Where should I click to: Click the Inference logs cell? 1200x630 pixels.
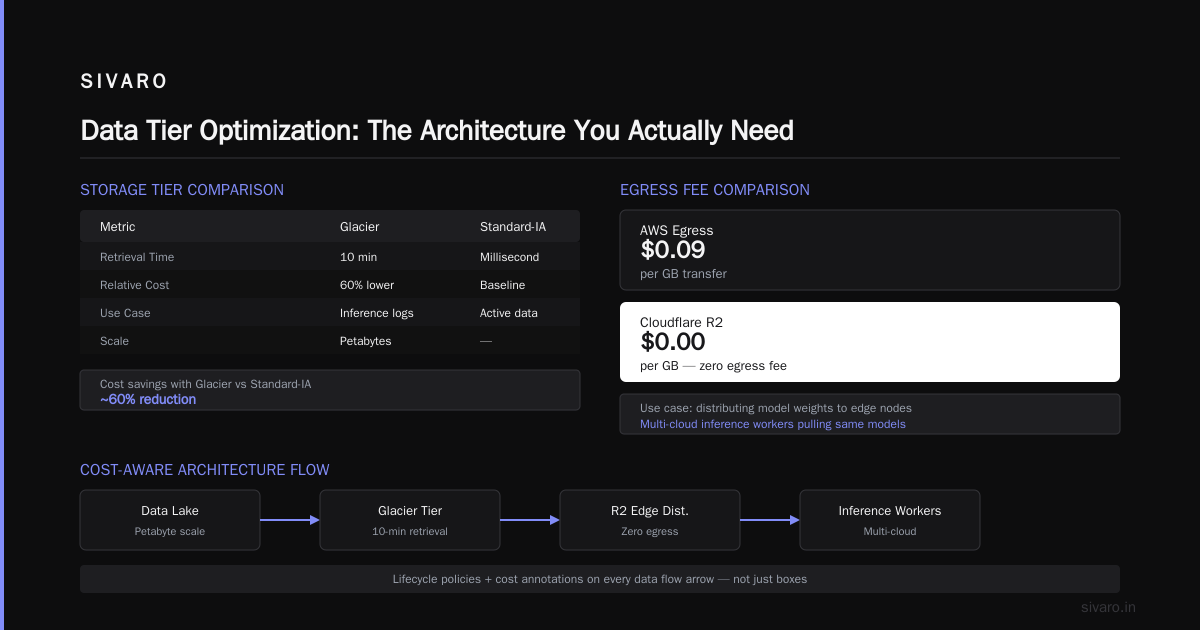[377, 313]
